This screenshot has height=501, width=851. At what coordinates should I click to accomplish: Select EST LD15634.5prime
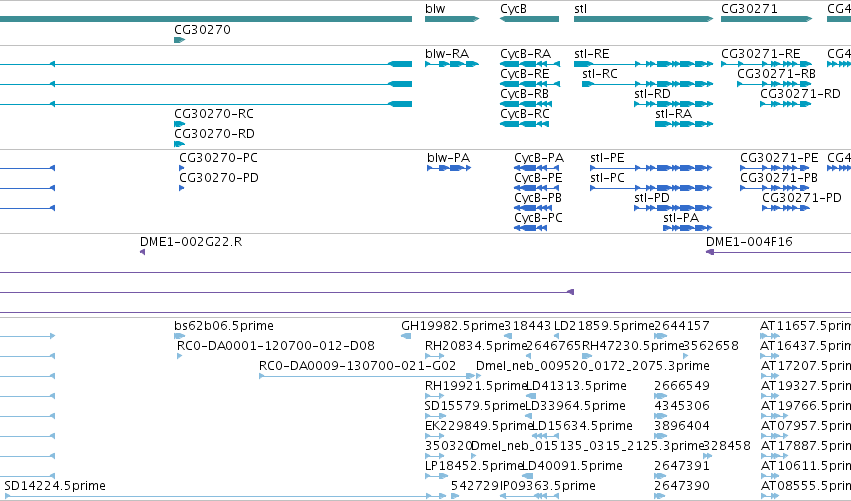(582, 426)
